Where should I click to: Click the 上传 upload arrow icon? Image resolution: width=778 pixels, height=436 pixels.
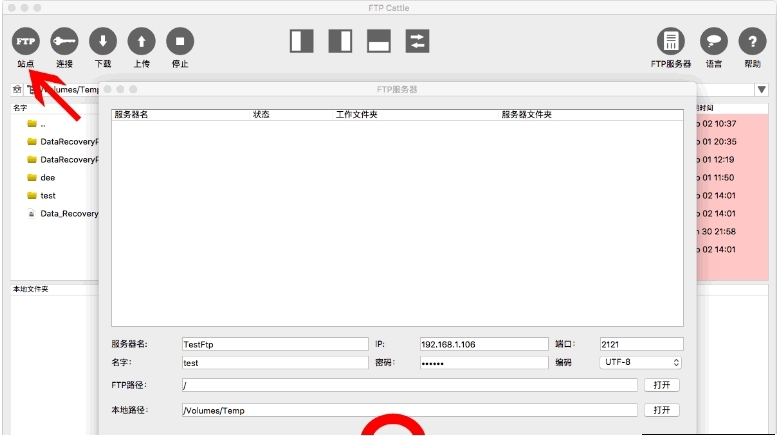141,41
